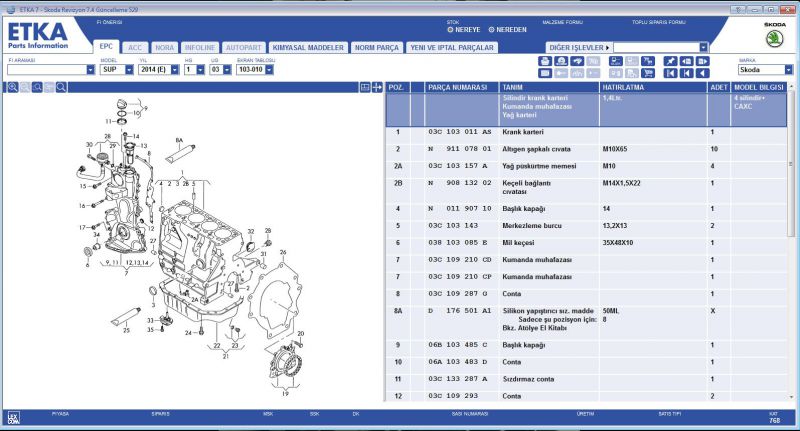Select the Yağ püskürtme memesi row
800x431 pixels.
point(586,166)
